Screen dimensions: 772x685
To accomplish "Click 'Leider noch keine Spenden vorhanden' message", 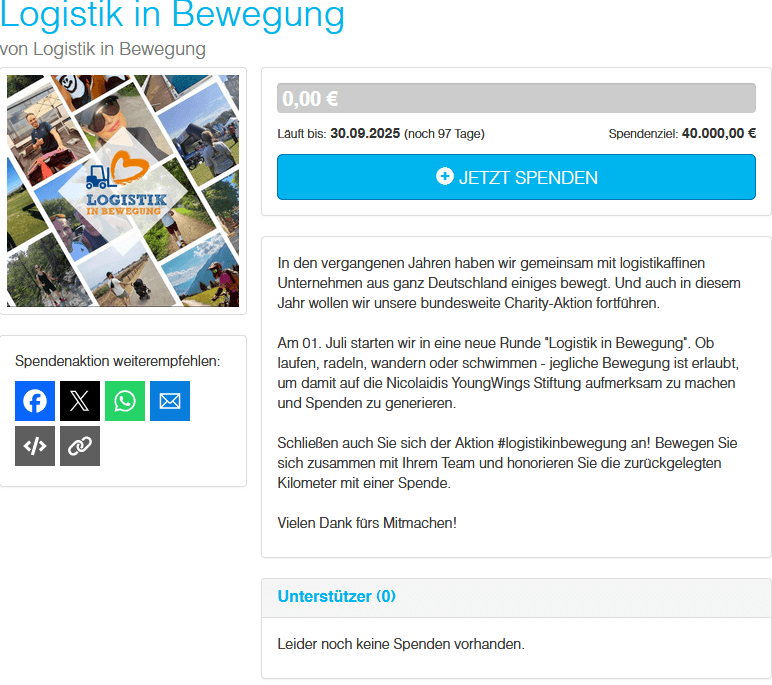I will click(400, 644).
